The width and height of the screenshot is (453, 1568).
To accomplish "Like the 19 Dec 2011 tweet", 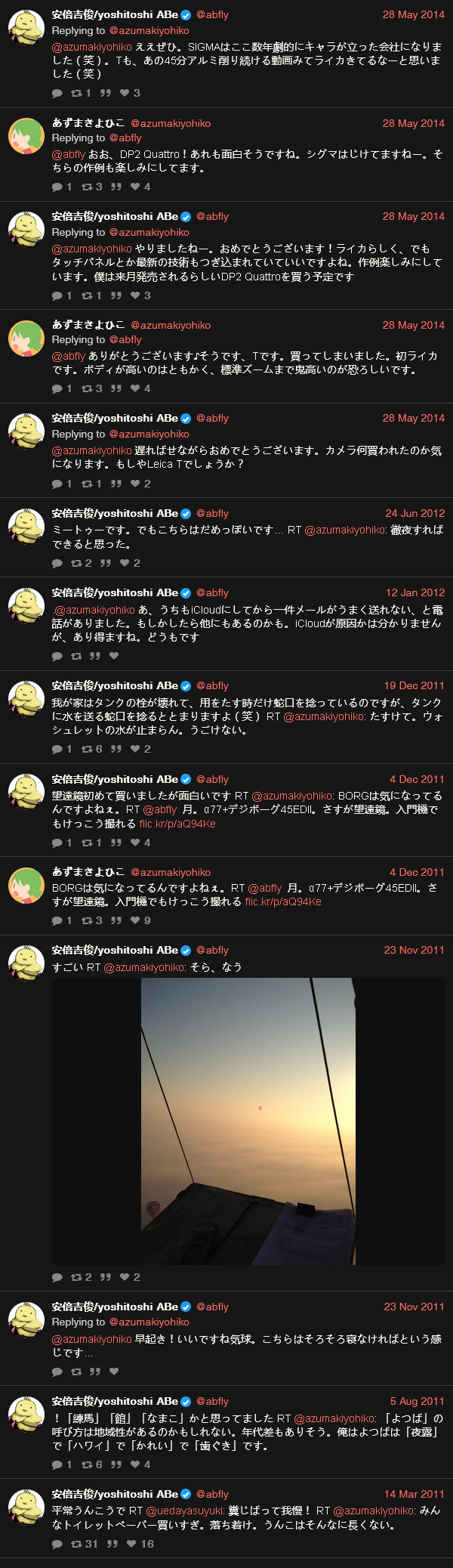I will (135, 749).
